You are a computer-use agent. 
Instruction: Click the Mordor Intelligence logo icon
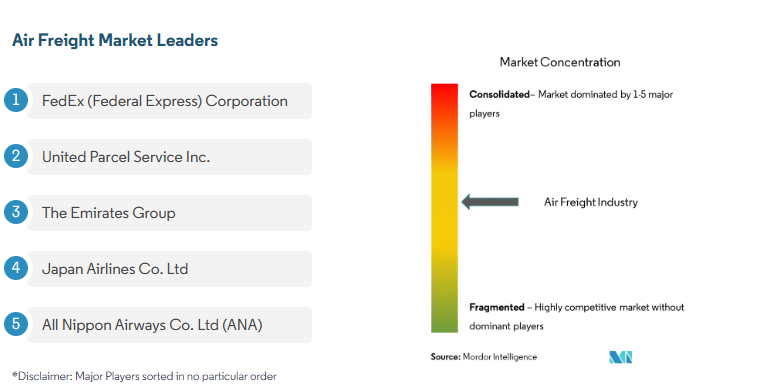(621, 357)
